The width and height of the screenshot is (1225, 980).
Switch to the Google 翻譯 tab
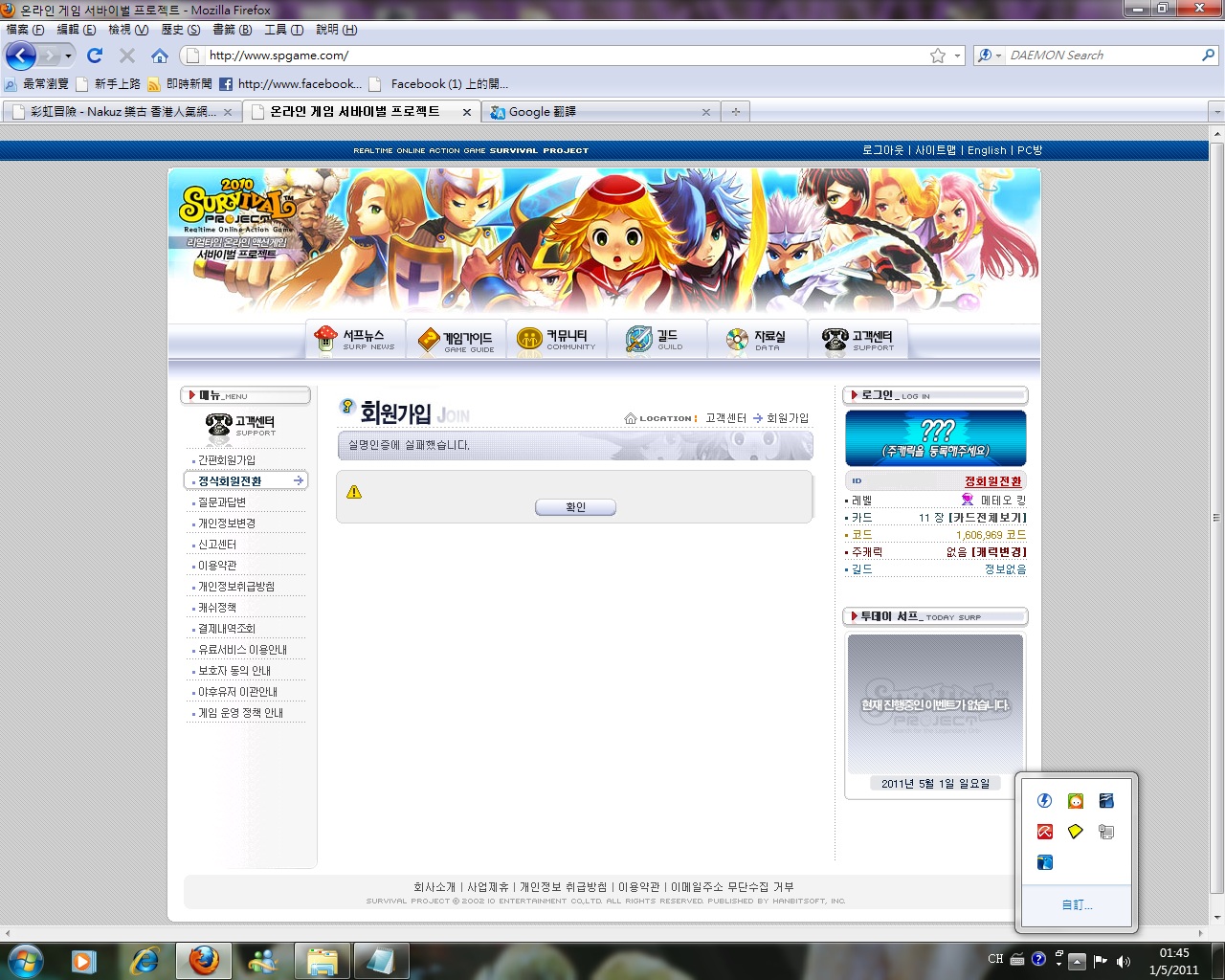601,112
